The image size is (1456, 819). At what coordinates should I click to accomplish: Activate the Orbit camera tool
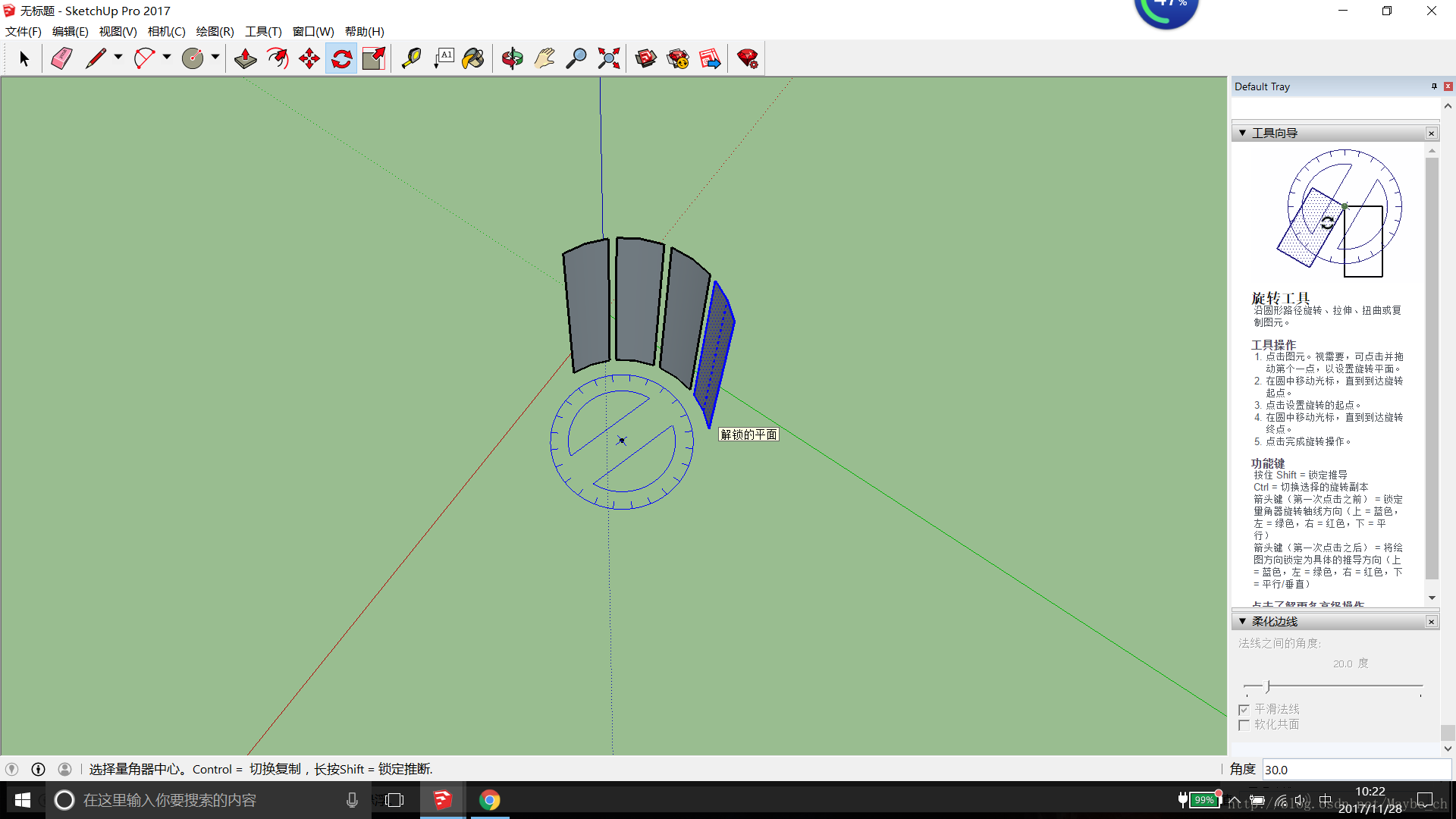tap(513, 58)
